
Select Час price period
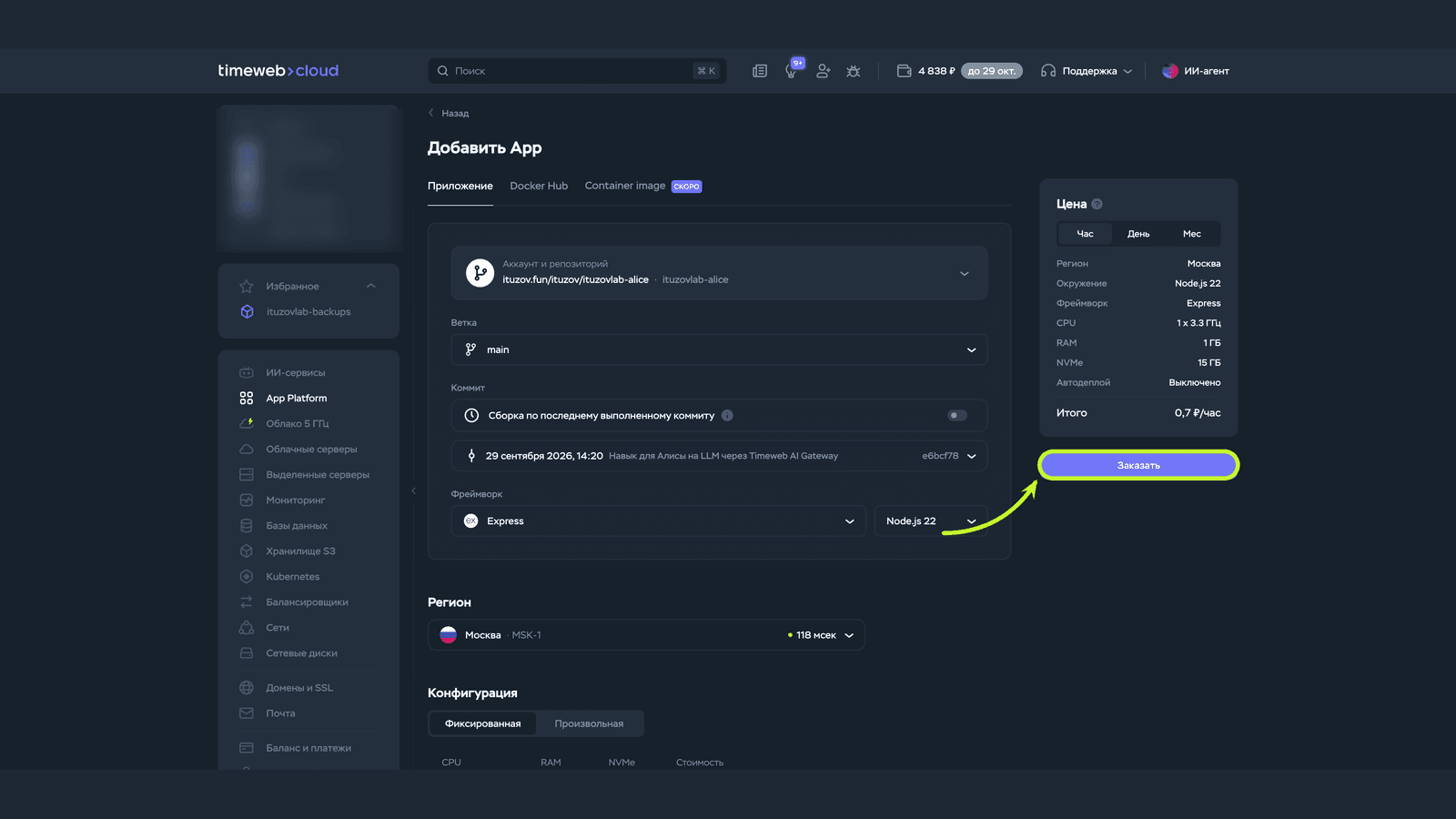(x=1085, y=234)
